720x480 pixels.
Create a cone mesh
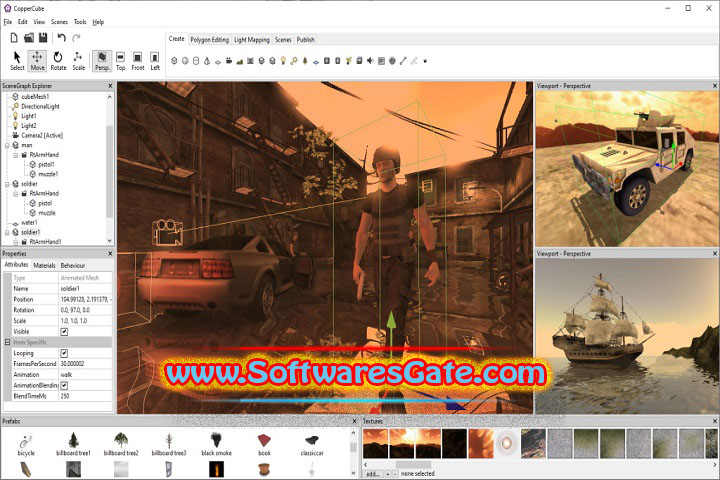(x=207, y=61)
